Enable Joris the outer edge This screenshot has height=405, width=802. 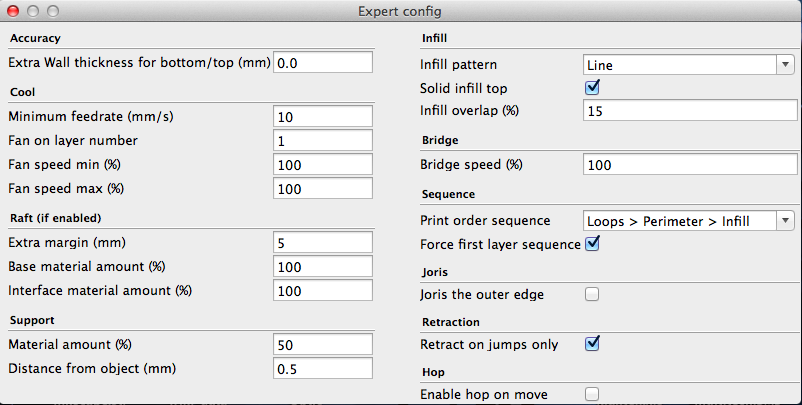pos(591,294)
